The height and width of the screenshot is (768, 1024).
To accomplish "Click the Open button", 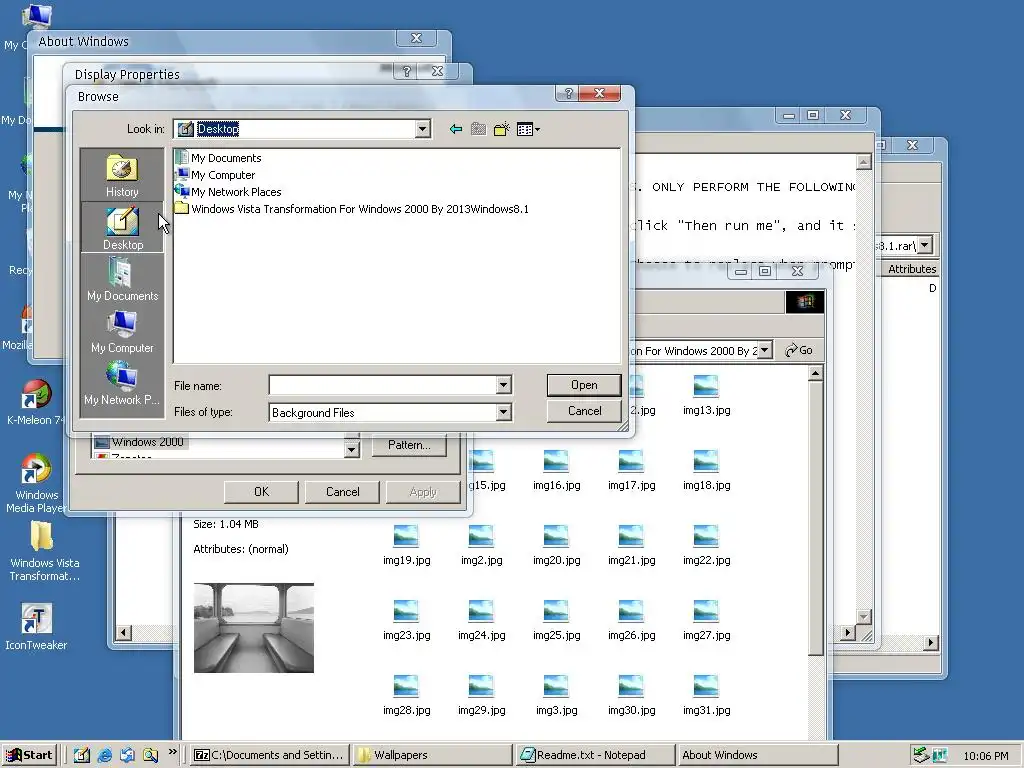I will tap(584, 385).
